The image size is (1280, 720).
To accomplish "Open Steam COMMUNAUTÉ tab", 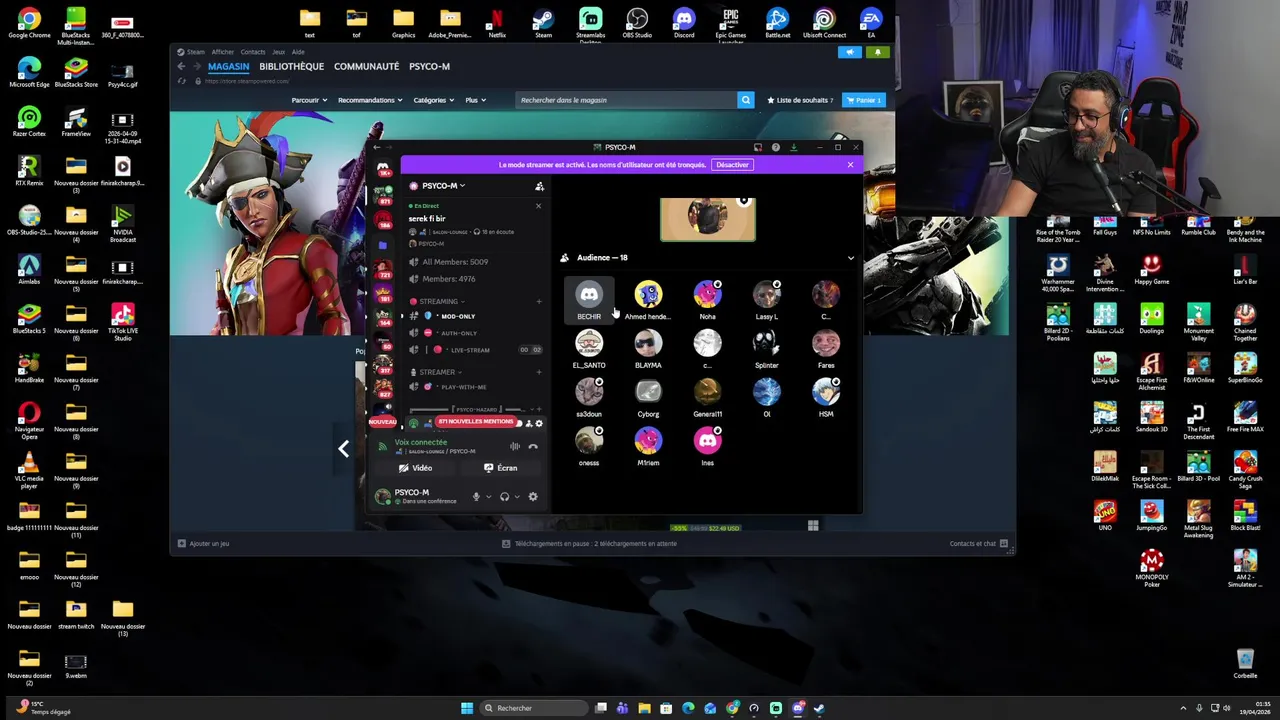I will [367, 66].
